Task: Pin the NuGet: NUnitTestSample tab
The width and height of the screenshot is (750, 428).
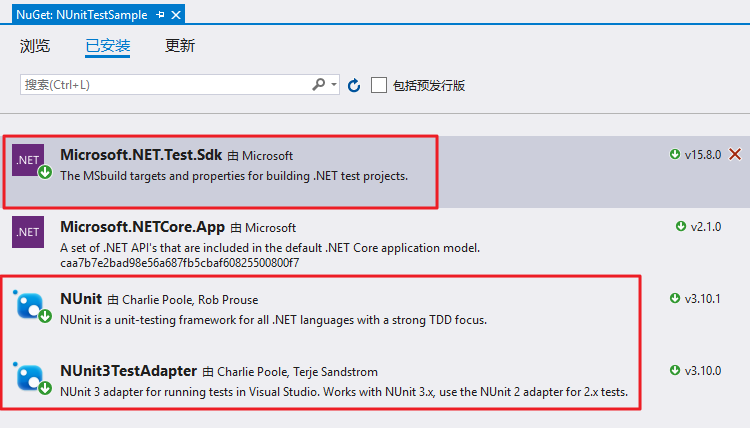Action: (x=160, y=15)
